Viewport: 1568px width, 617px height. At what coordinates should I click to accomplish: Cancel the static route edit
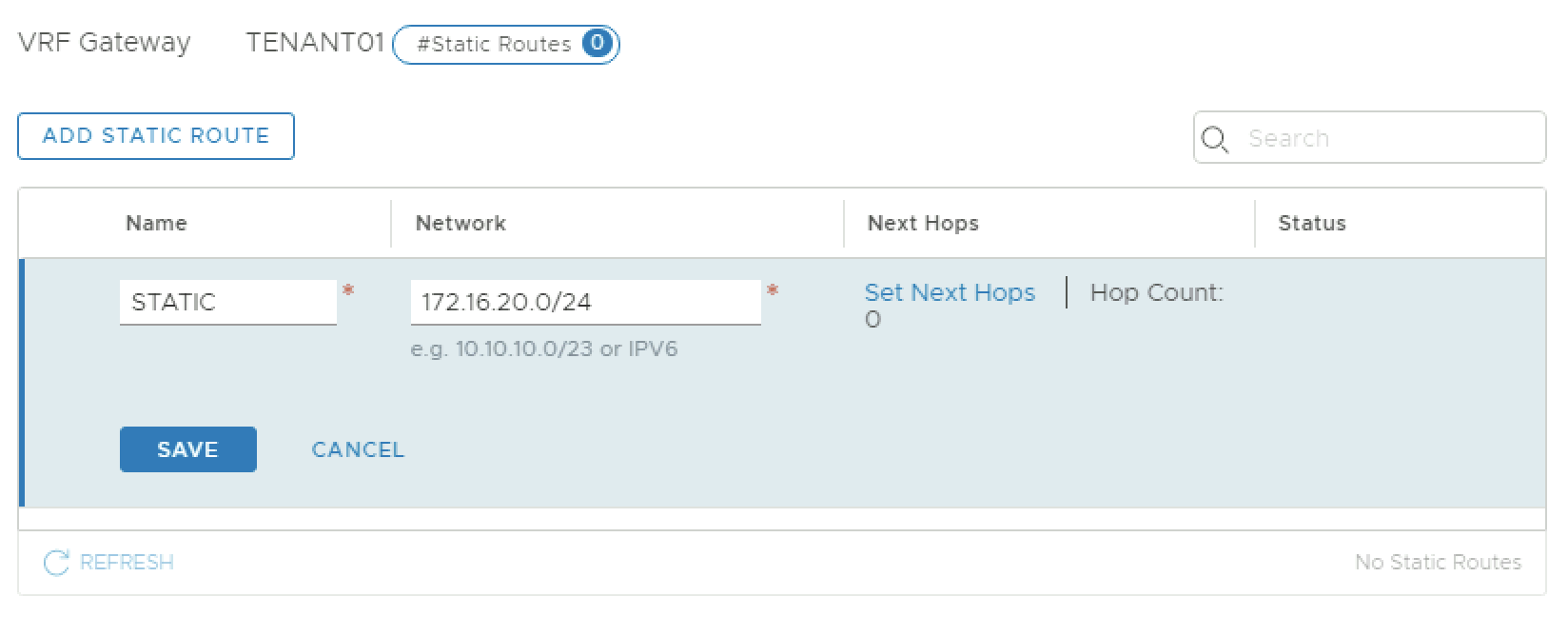(358, 449)
